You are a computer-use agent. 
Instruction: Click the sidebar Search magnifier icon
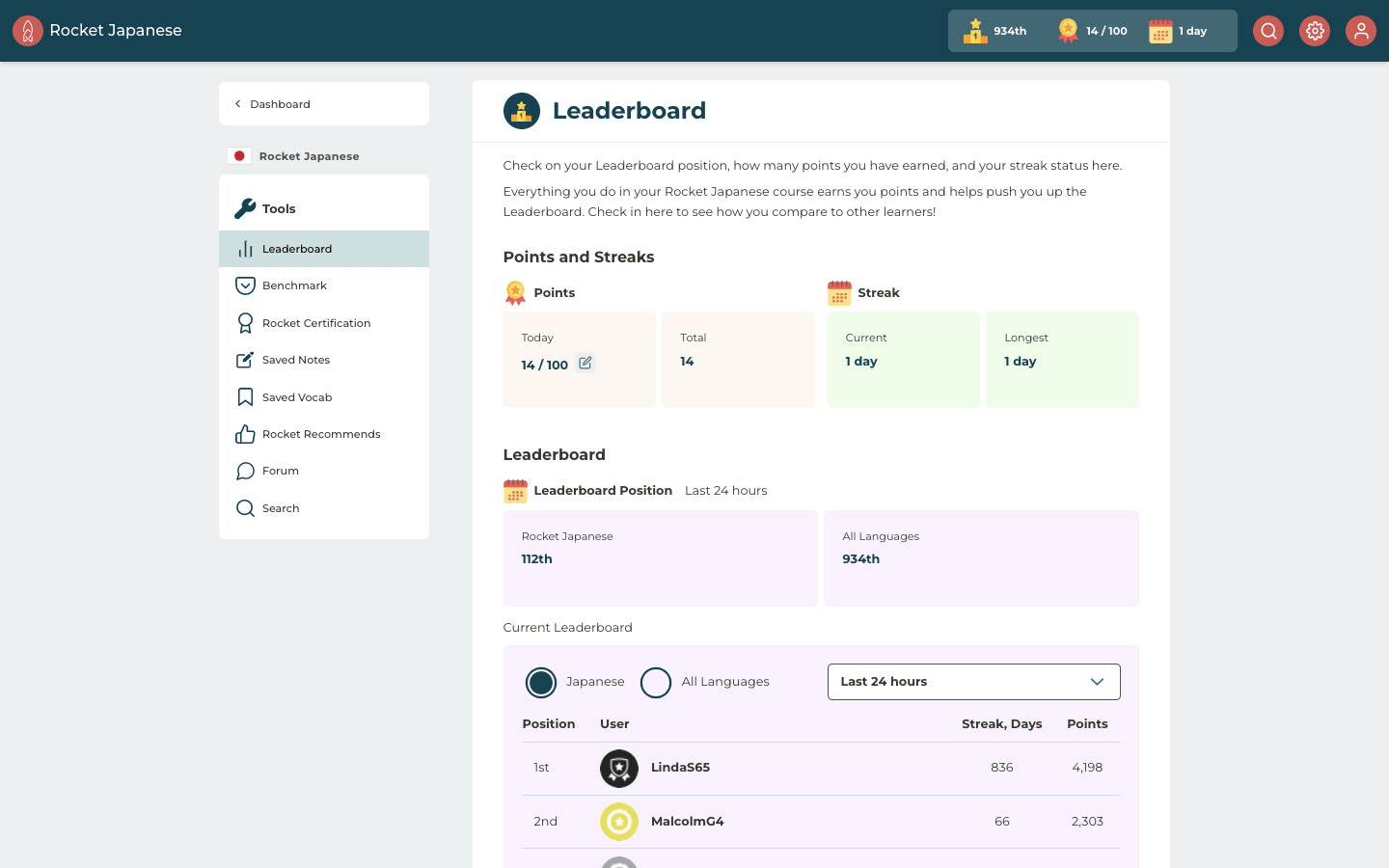[x=245, y=508]
